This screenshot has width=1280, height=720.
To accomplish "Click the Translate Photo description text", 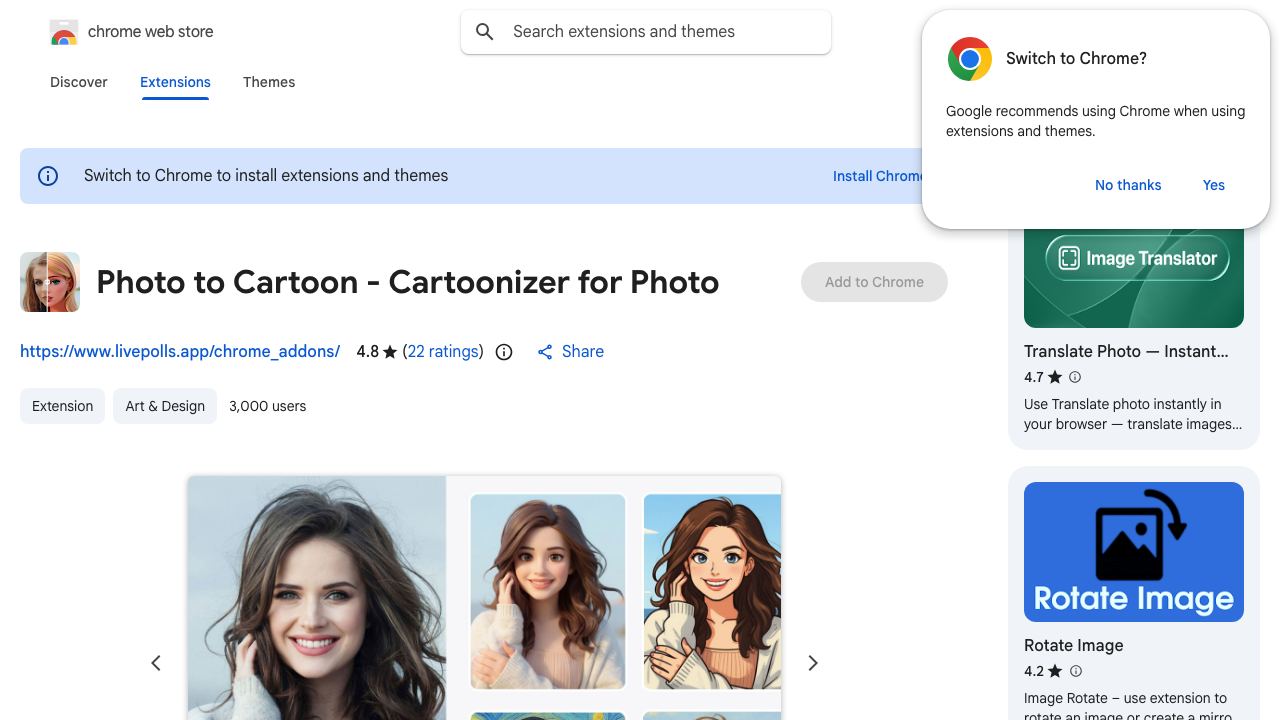I will coord(1133,414).
